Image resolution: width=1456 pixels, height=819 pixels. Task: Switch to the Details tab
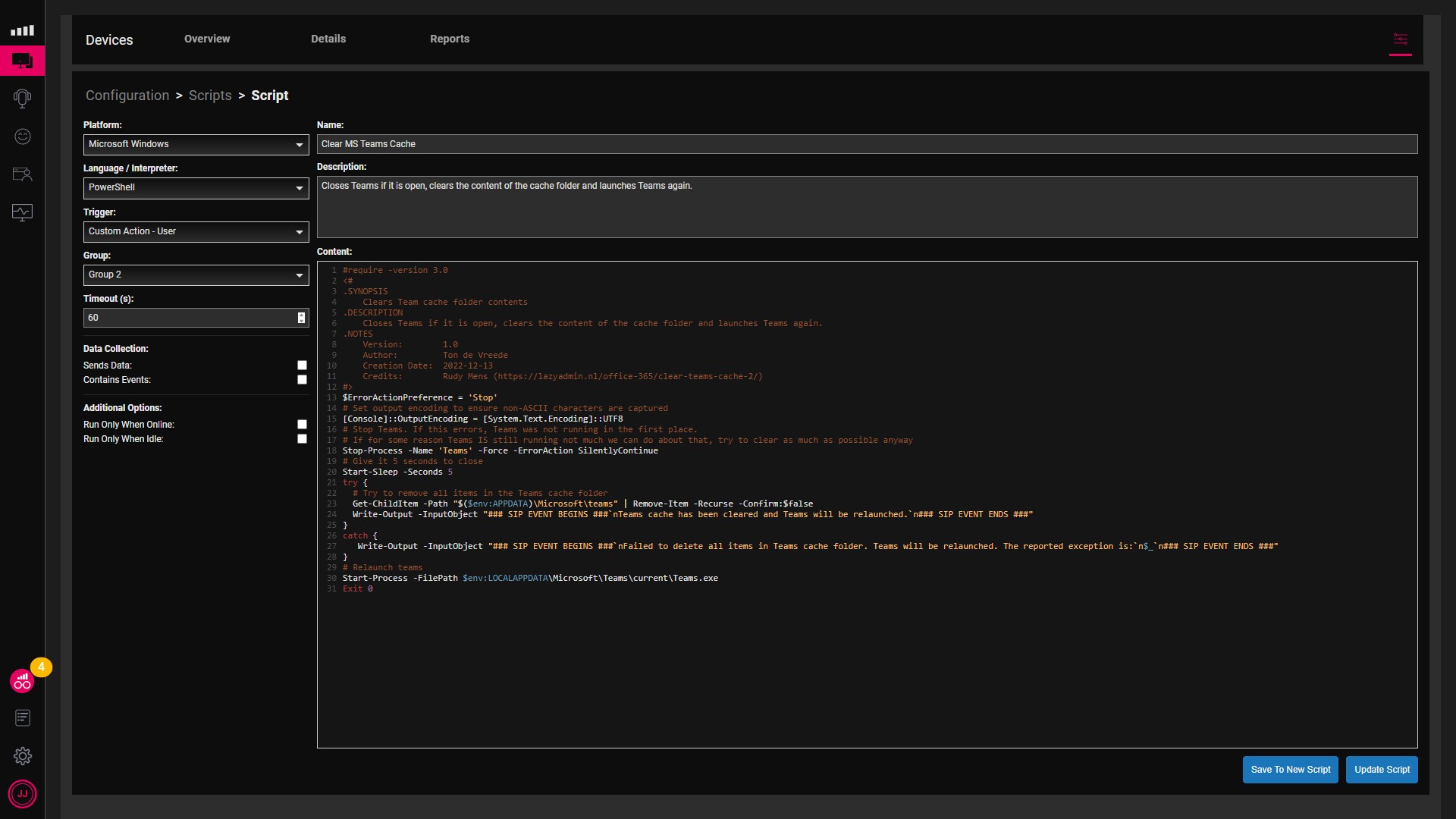coord(328,39)
